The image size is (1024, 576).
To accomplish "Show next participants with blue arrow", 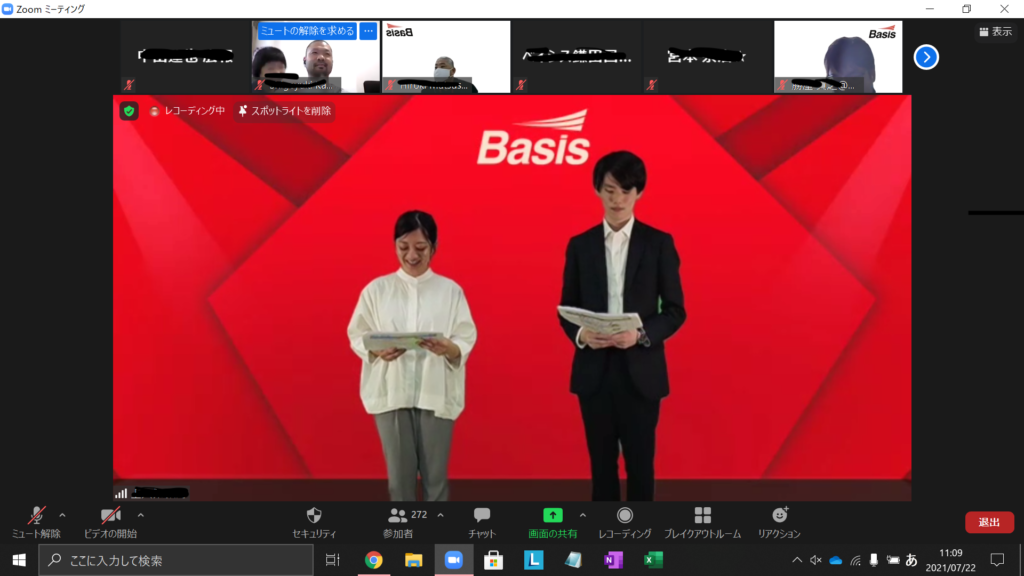I will point(926,57).
